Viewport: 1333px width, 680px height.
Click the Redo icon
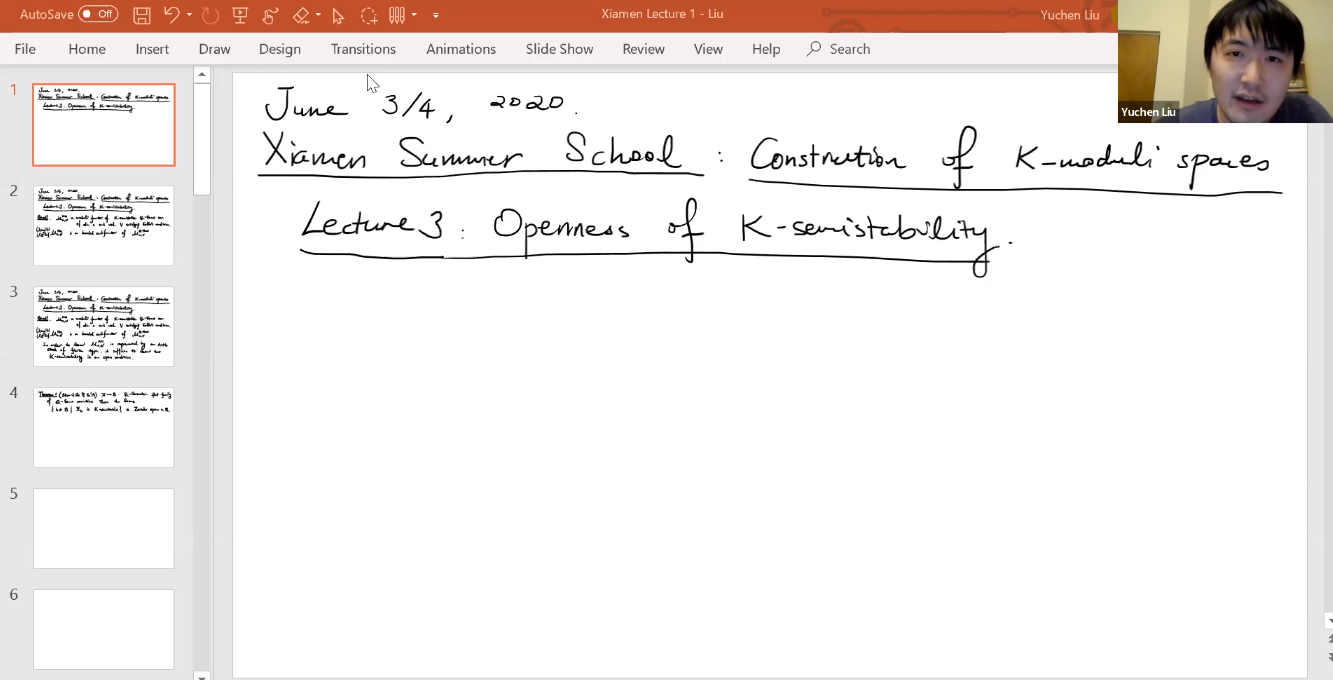tap(210, 15)
